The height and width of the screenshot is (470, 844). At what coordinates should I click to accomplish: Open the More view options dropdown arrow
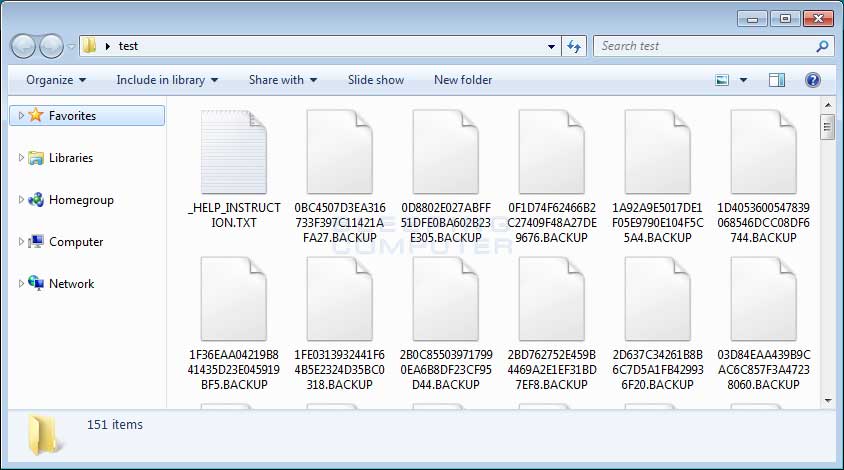[x=743, y=80]
